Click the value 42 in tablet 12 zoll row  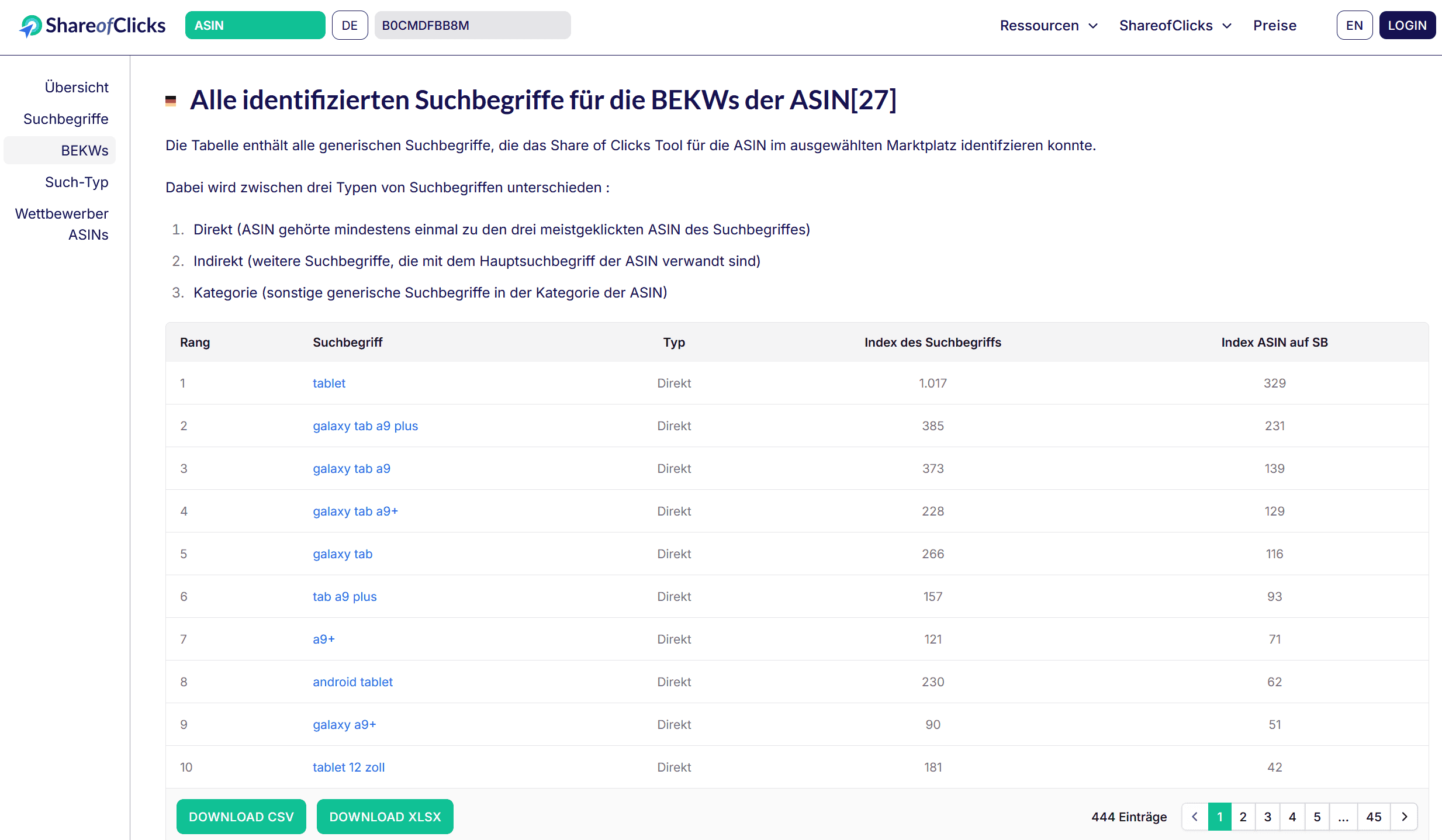(1275, 768)
